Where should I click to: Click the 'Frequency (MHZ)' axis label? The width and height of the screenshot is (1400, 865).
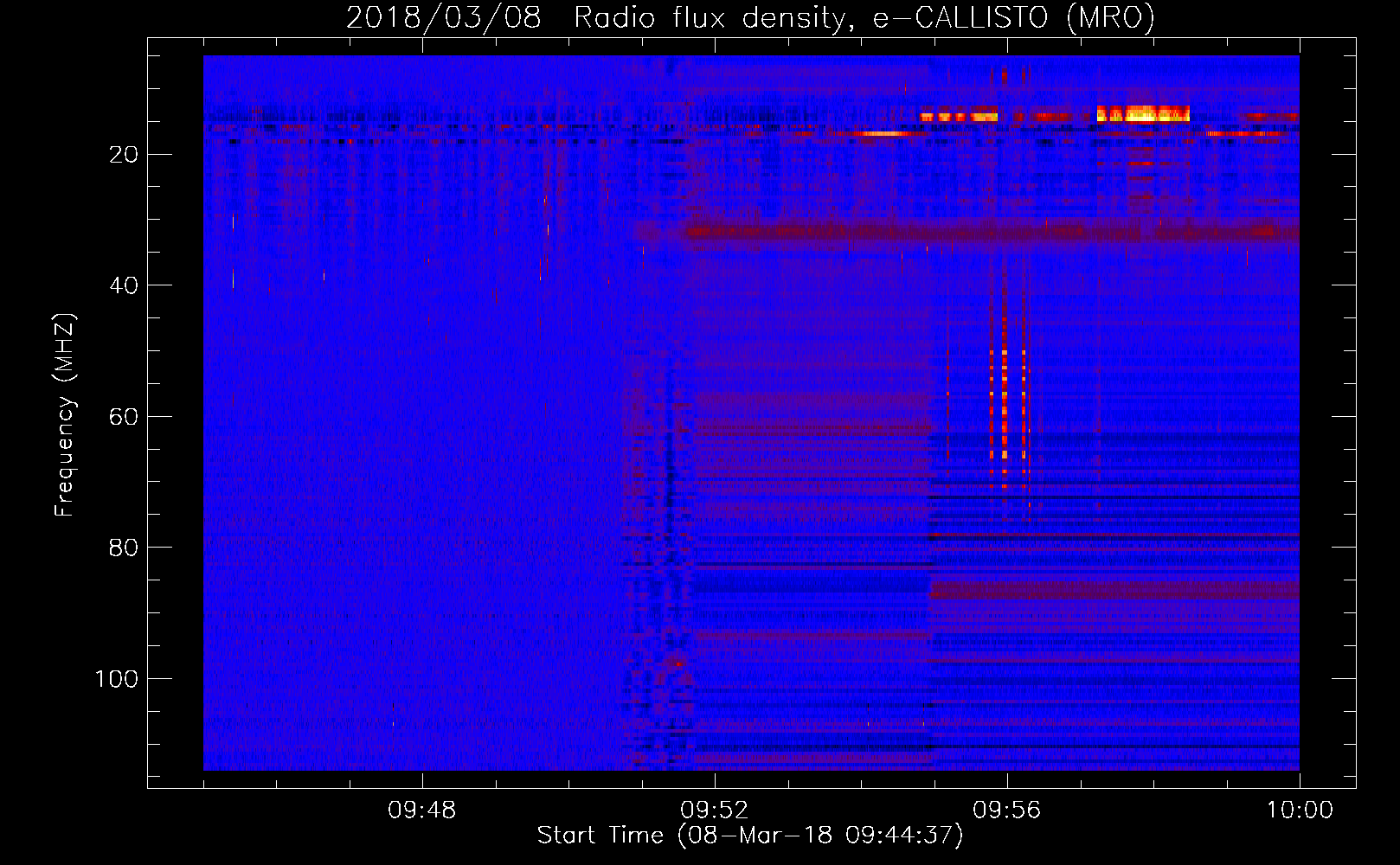[x=65, y=415]
